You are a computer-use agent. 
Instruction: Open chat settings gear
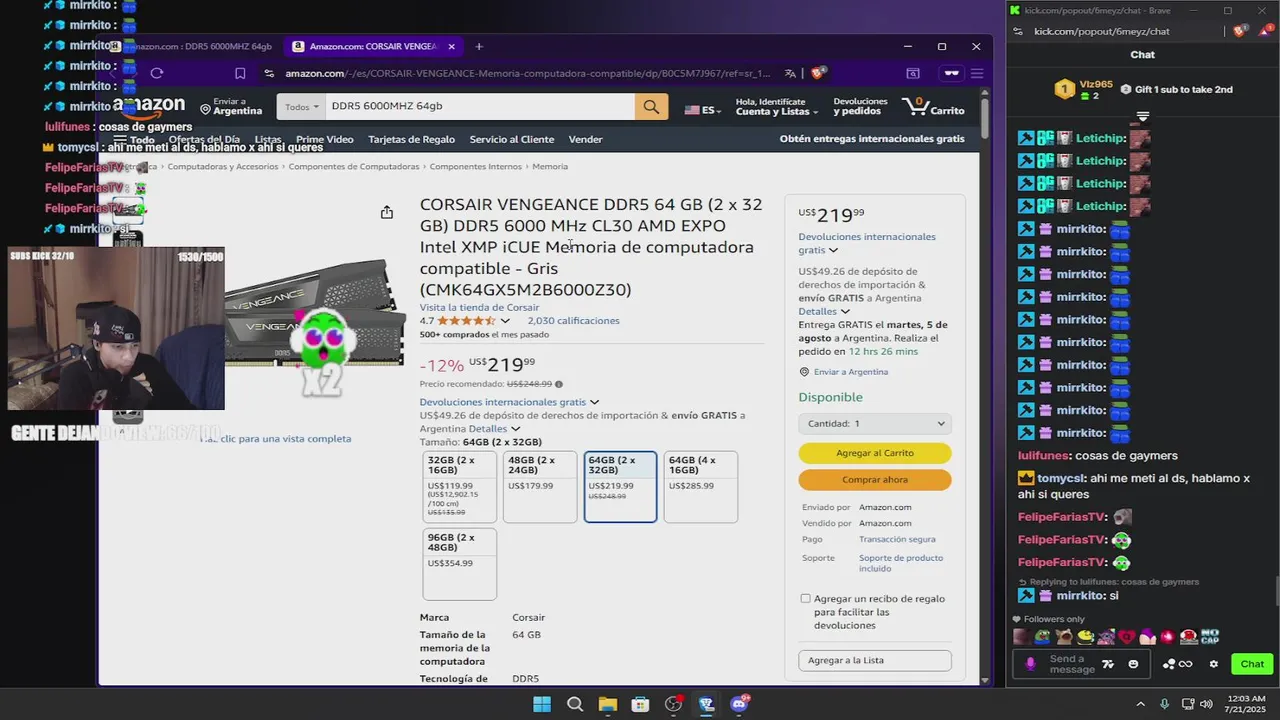point(1214,664)
